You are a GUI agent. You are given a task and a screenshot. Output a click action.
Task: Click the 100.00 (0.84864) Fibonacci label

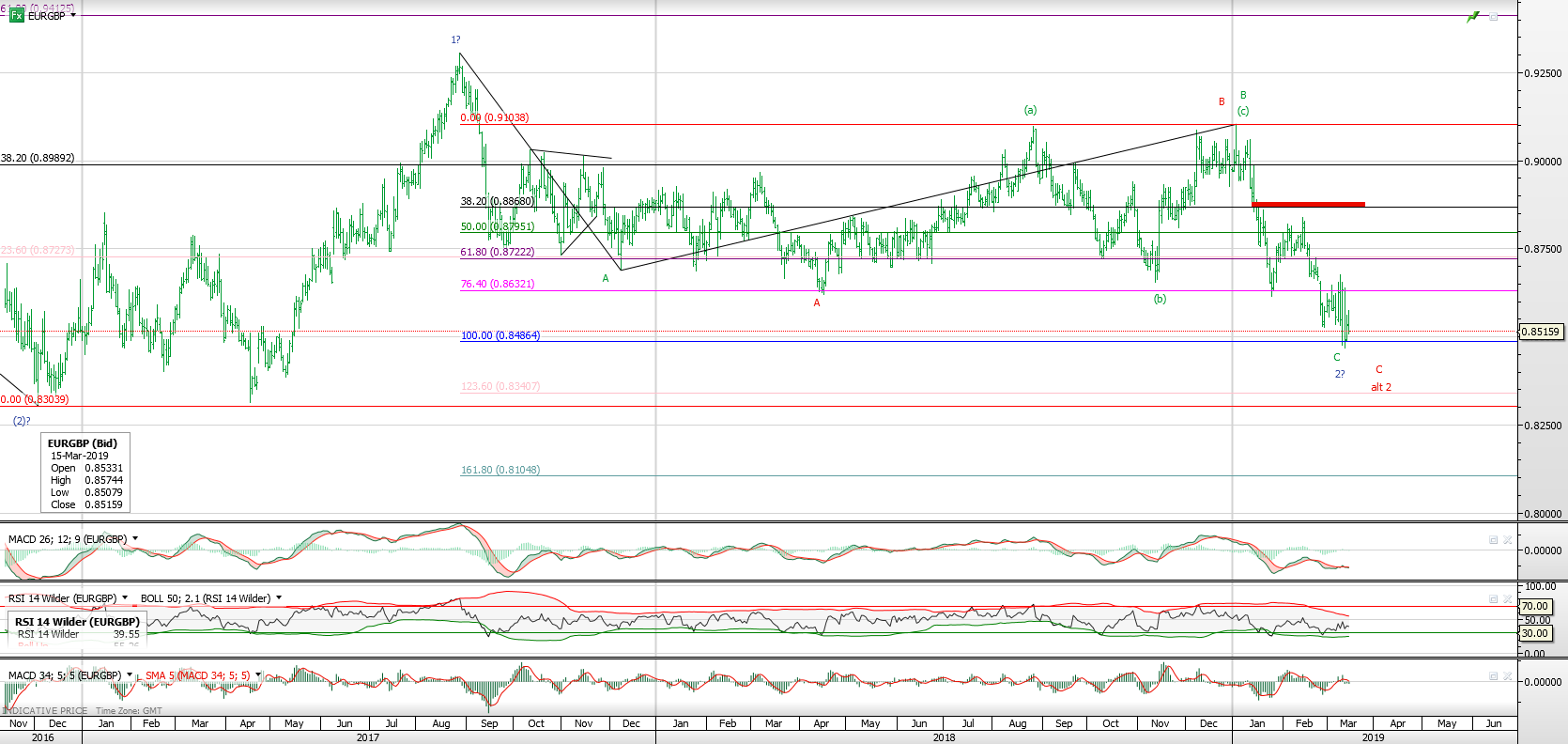[x=500, y=335]
